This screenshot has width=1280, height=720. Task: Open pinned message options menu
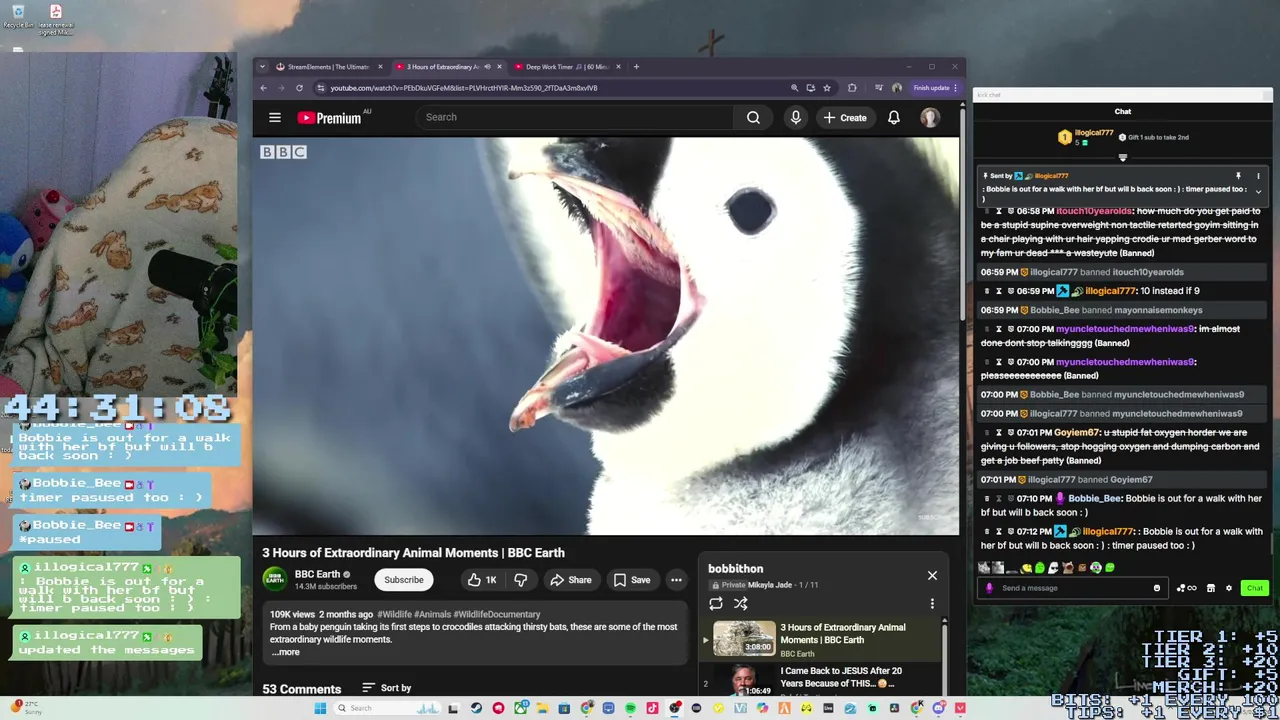point(1258,176)
